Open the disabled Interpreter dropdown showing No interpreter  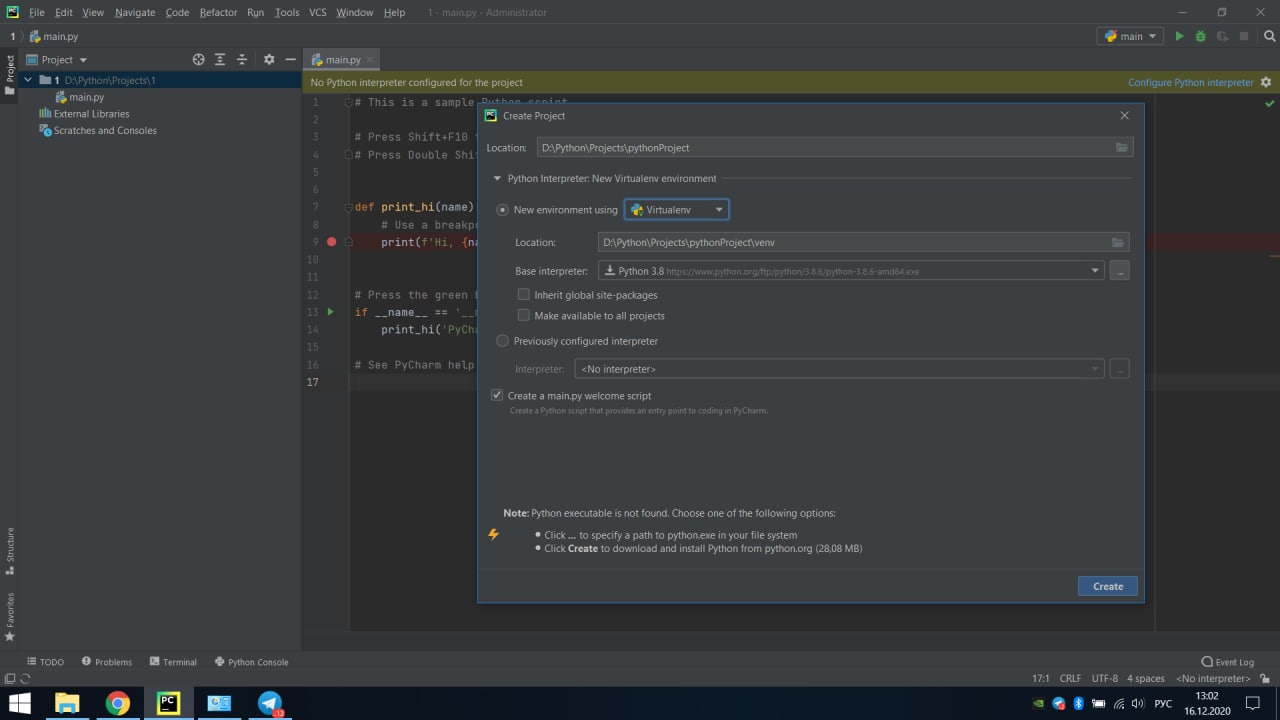click(x=839, y=369)
